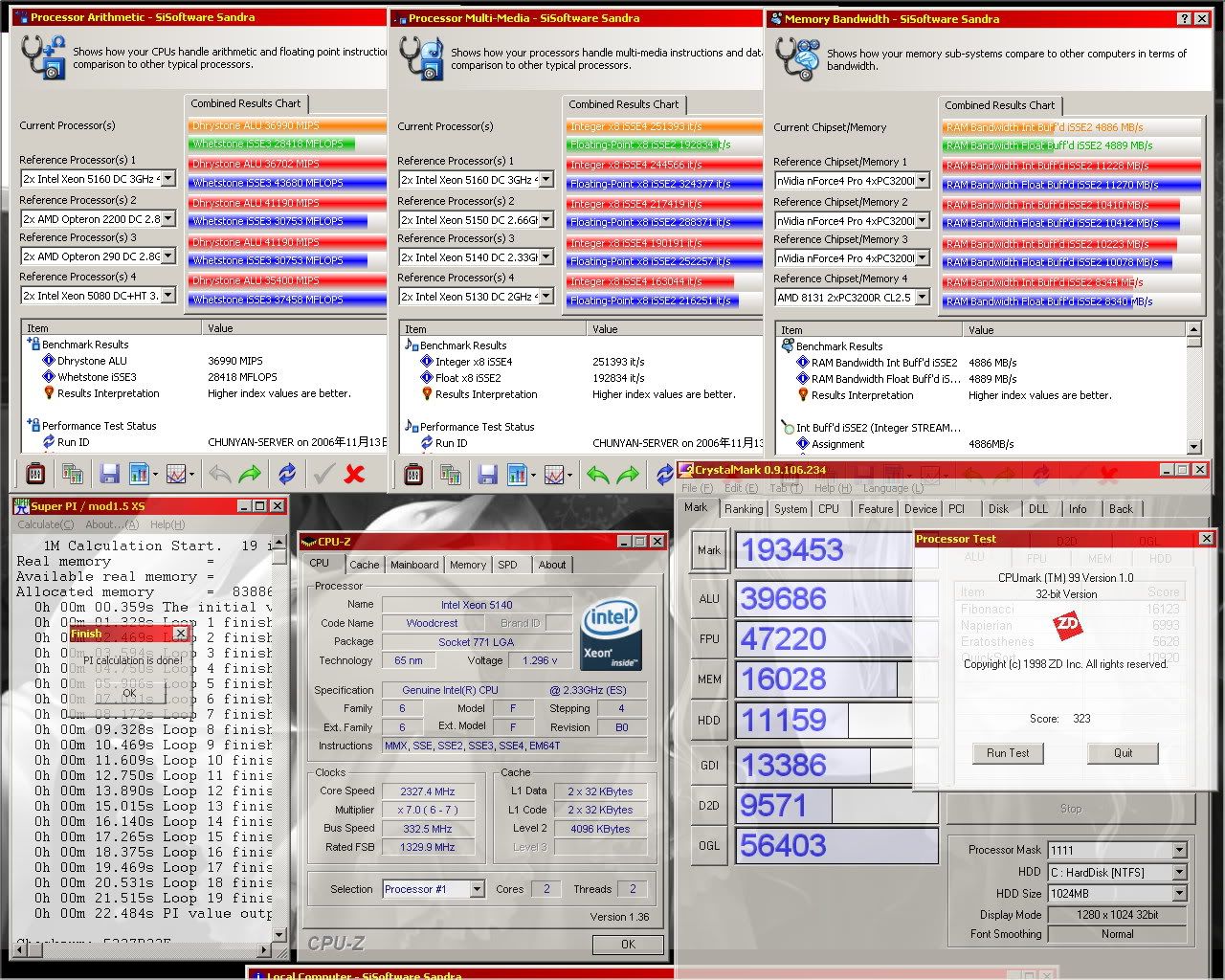Switch to the SPD tab in CPU-Z
The height and width of the screenshot is (980, 1225).
(x=508, y=565)
